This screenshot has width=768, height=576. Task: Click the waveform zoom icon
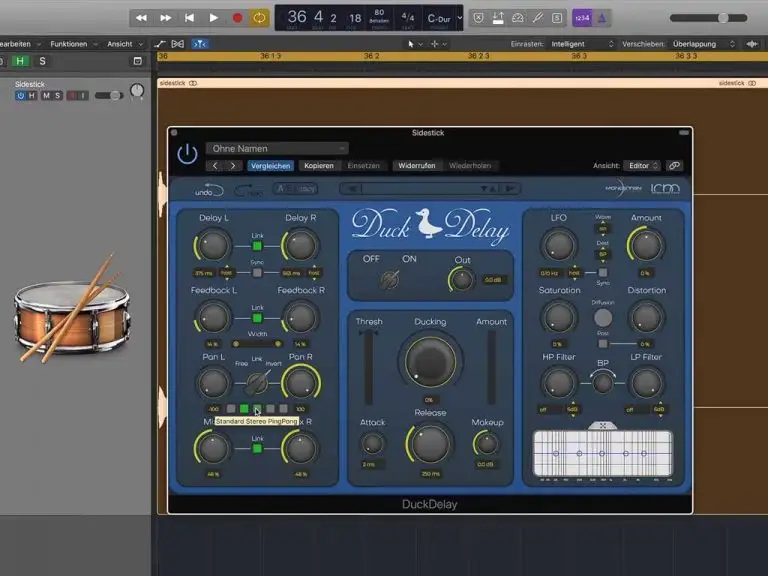pyautogui.click(x=752, y=44)
